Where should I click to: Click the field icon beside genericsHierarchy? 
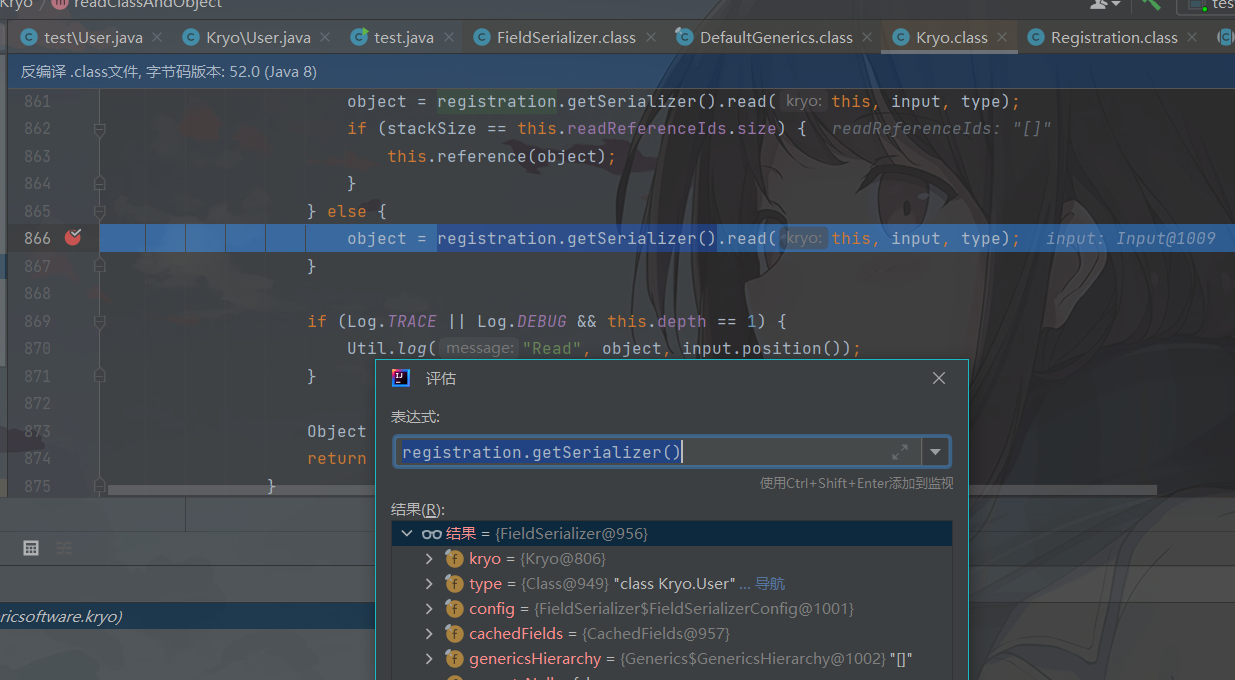coord(454,659)
